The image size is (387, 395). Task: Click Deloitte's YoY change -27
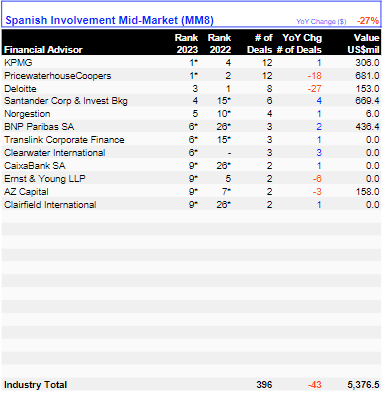pyautogui.click(x=315, y=89)
